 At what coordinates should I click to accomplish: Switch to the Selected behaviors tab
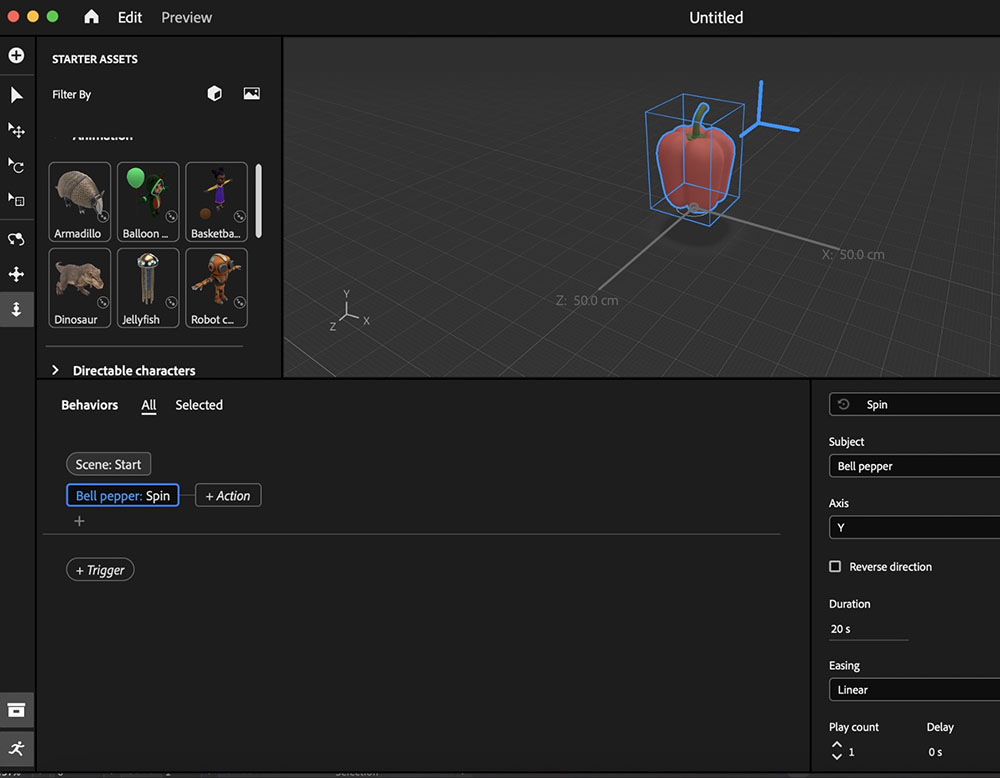tap(198, 405)
